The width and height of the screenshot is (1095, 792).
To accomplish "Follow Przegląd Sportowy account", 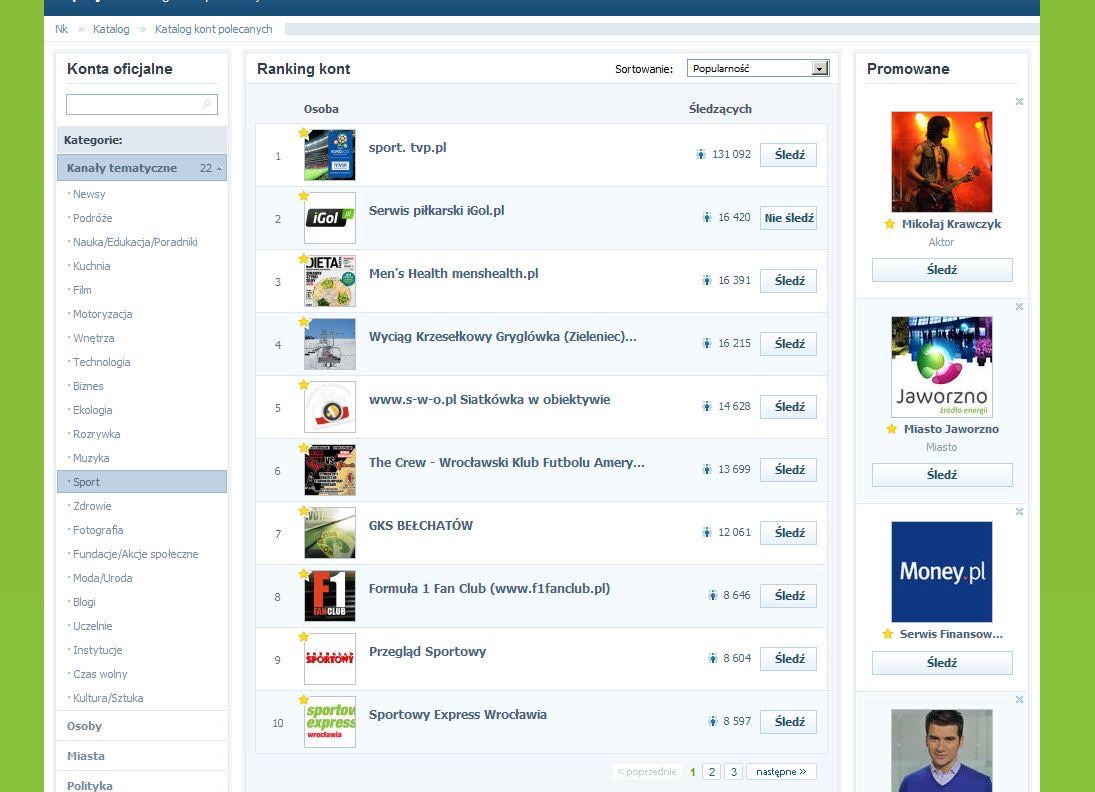I will pos(788,659).
